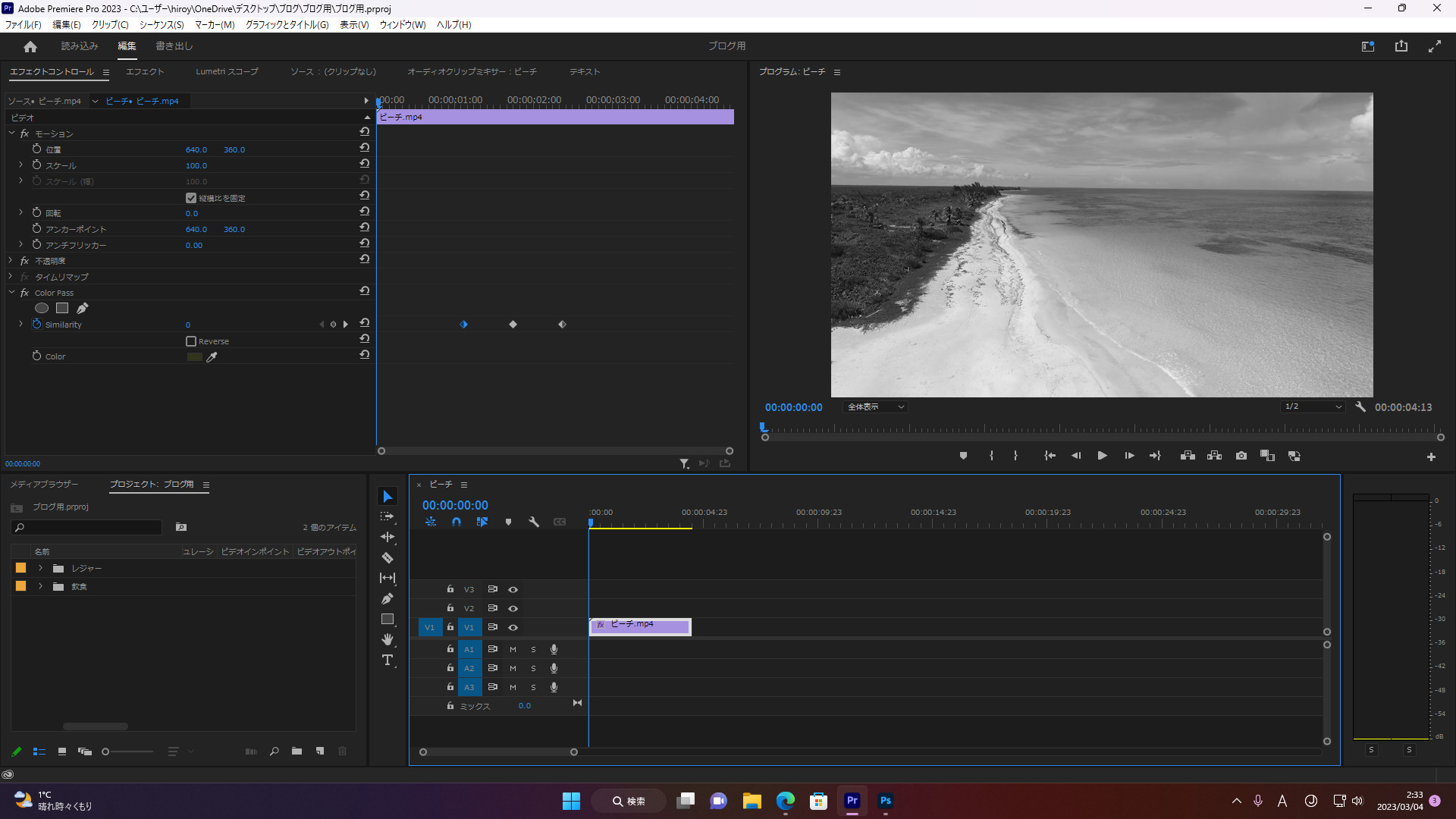Open the シーケンス(S) menu

coord(162,25)
